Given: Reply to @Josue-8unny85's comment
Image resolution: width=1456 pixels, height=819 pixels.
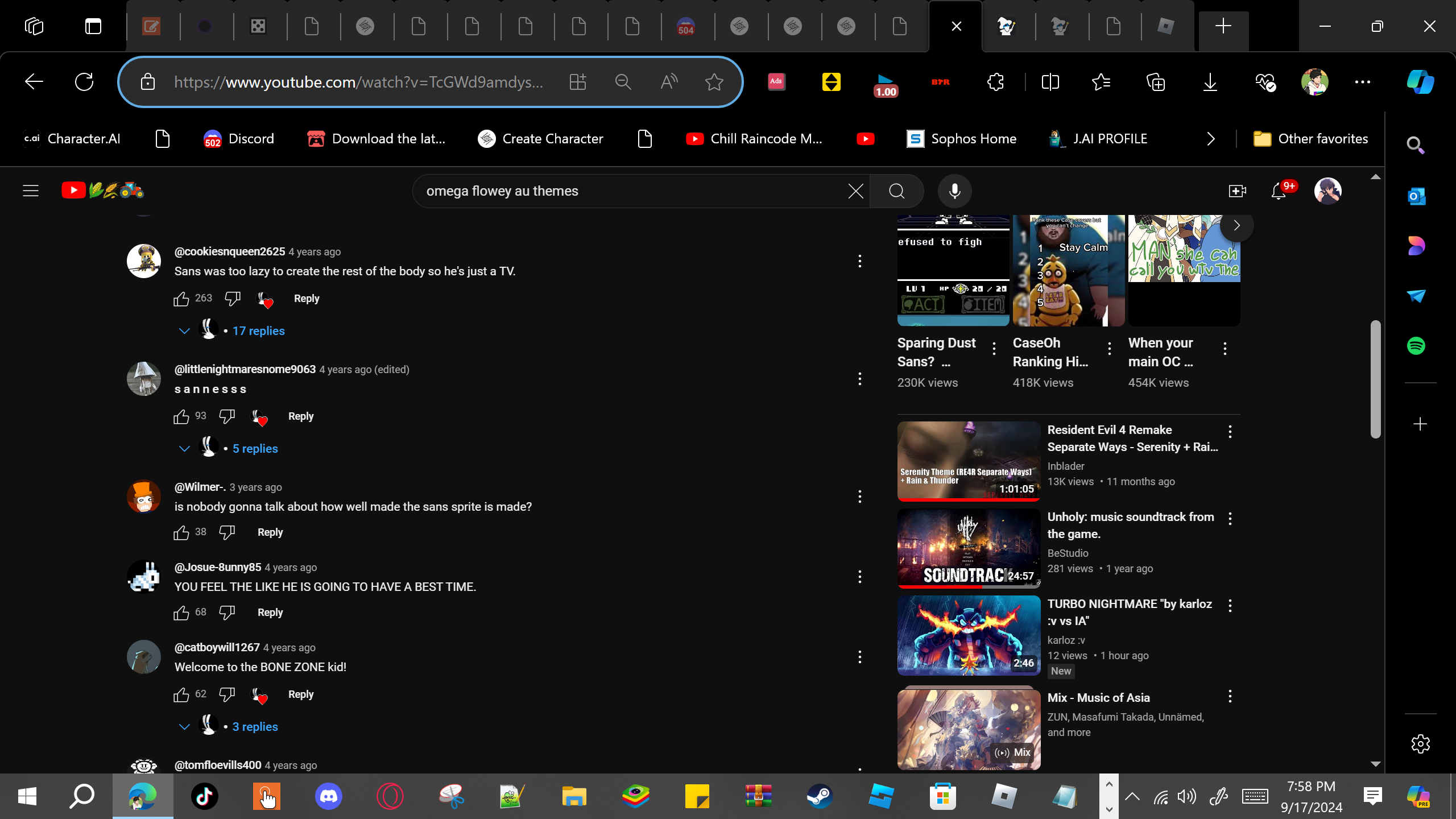Looking at the screenshot, I should [x=270, y=613].
